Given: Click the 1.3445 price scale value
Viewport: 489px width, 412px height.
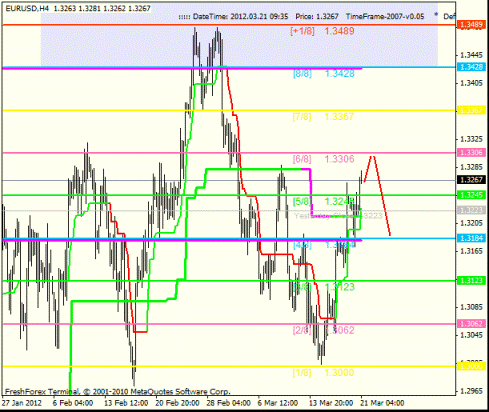Looking at the screenshot, I should point(471,55).
